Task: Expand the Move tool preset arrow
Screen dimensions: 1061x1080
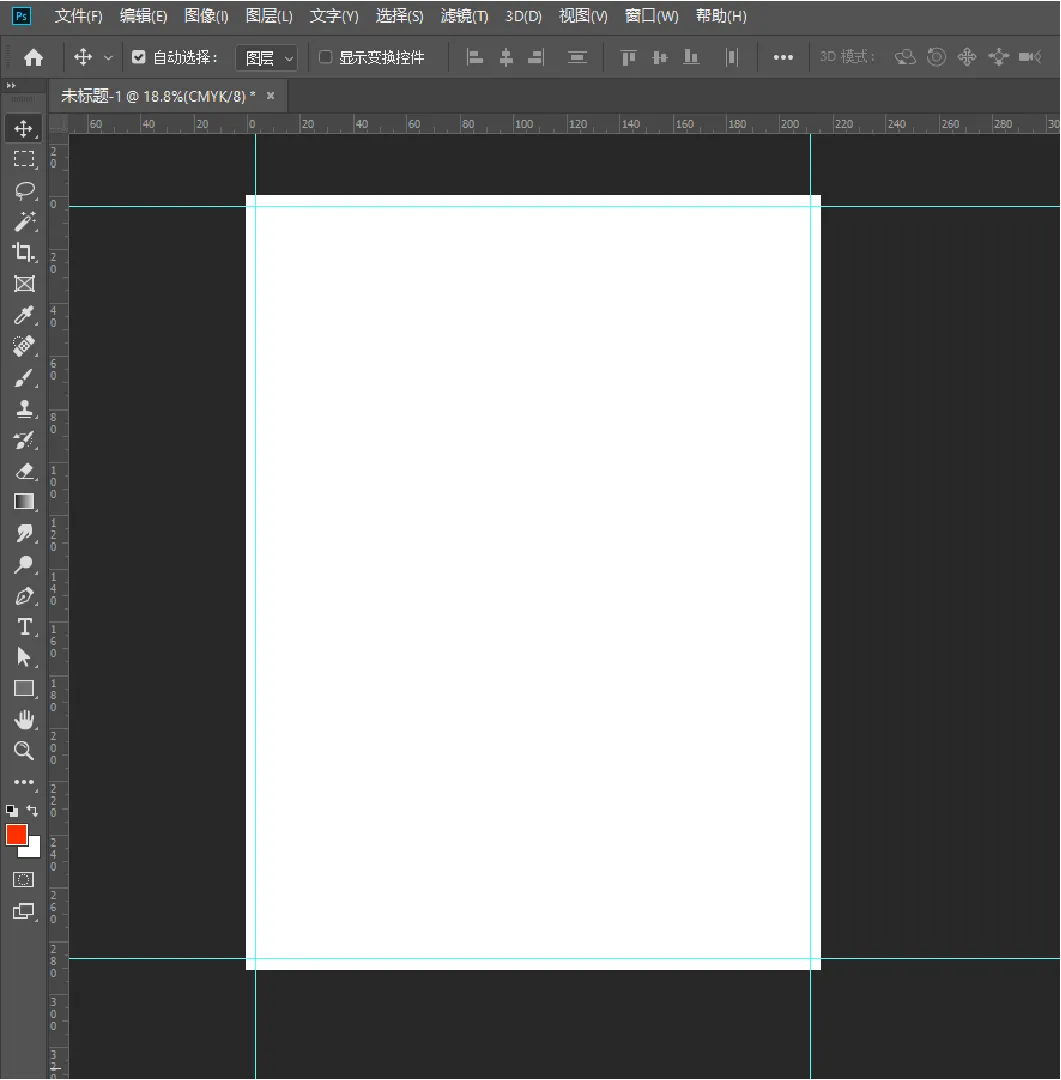Action: click(x=108, y=58)
